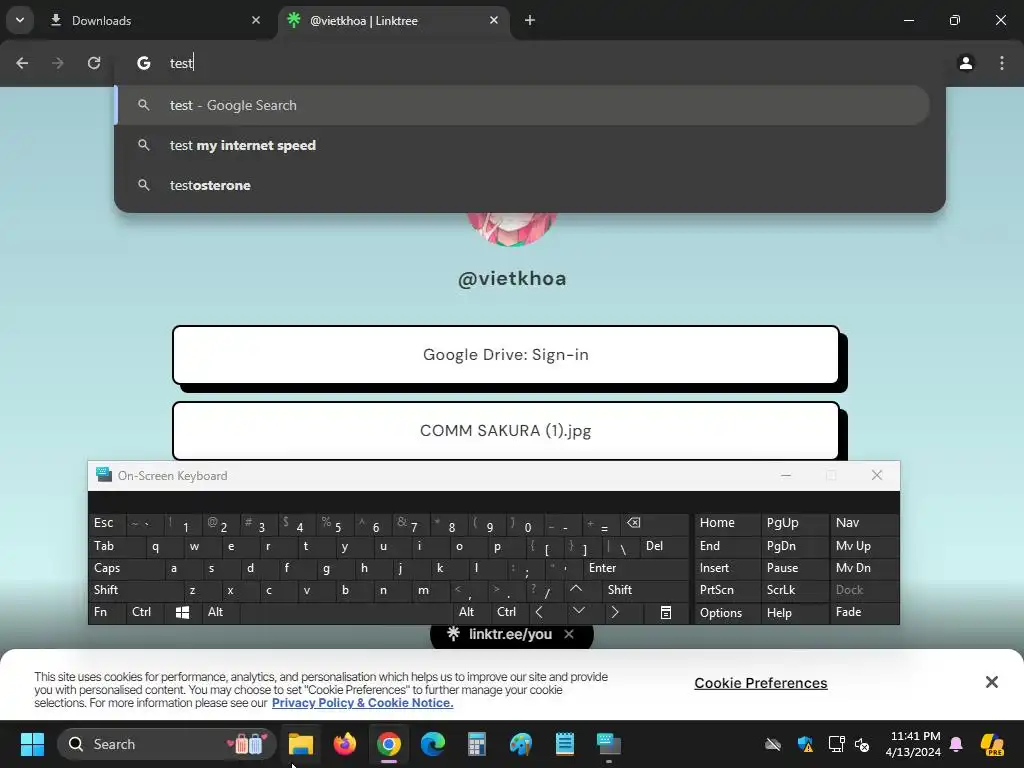Open the keyboard Options key
Image resolution: width=1024 pixels, height=768 pixels.
[x=727, y=613]
